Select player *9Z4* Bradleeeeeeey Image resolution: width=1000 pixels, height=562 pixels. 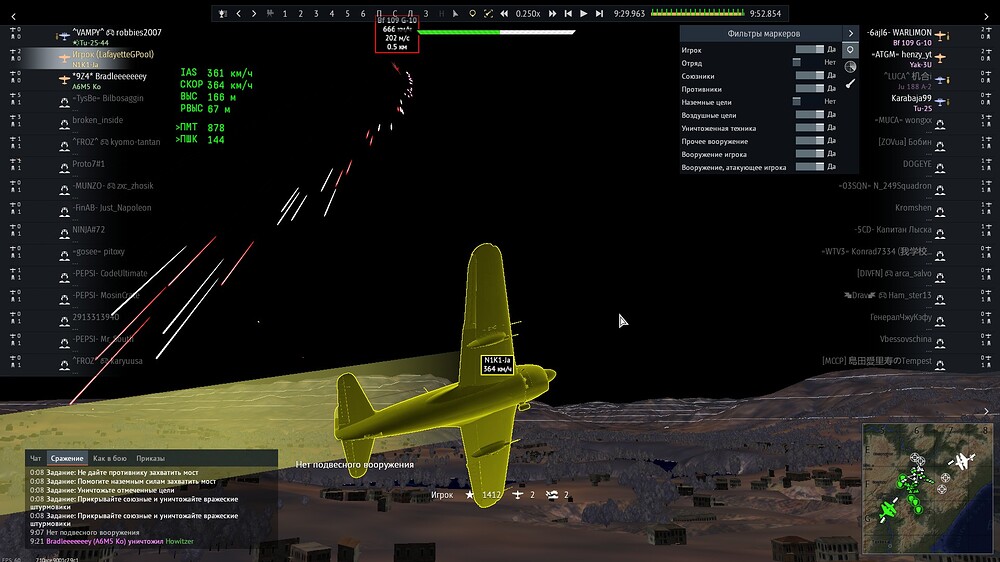[109, 76]
